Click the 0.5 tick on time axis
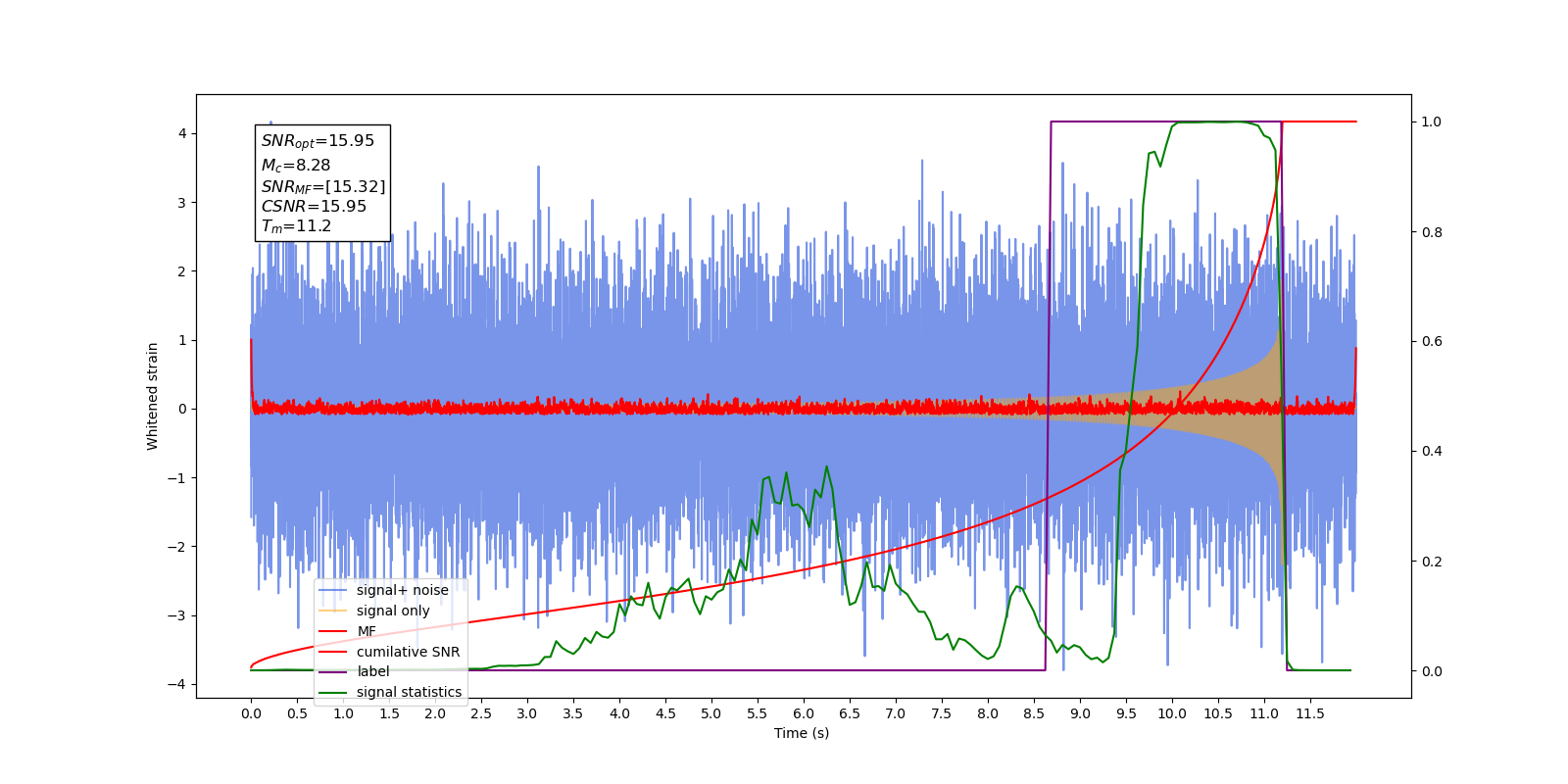The width and height of the screenshot is (1568, 784). (297, 713)
